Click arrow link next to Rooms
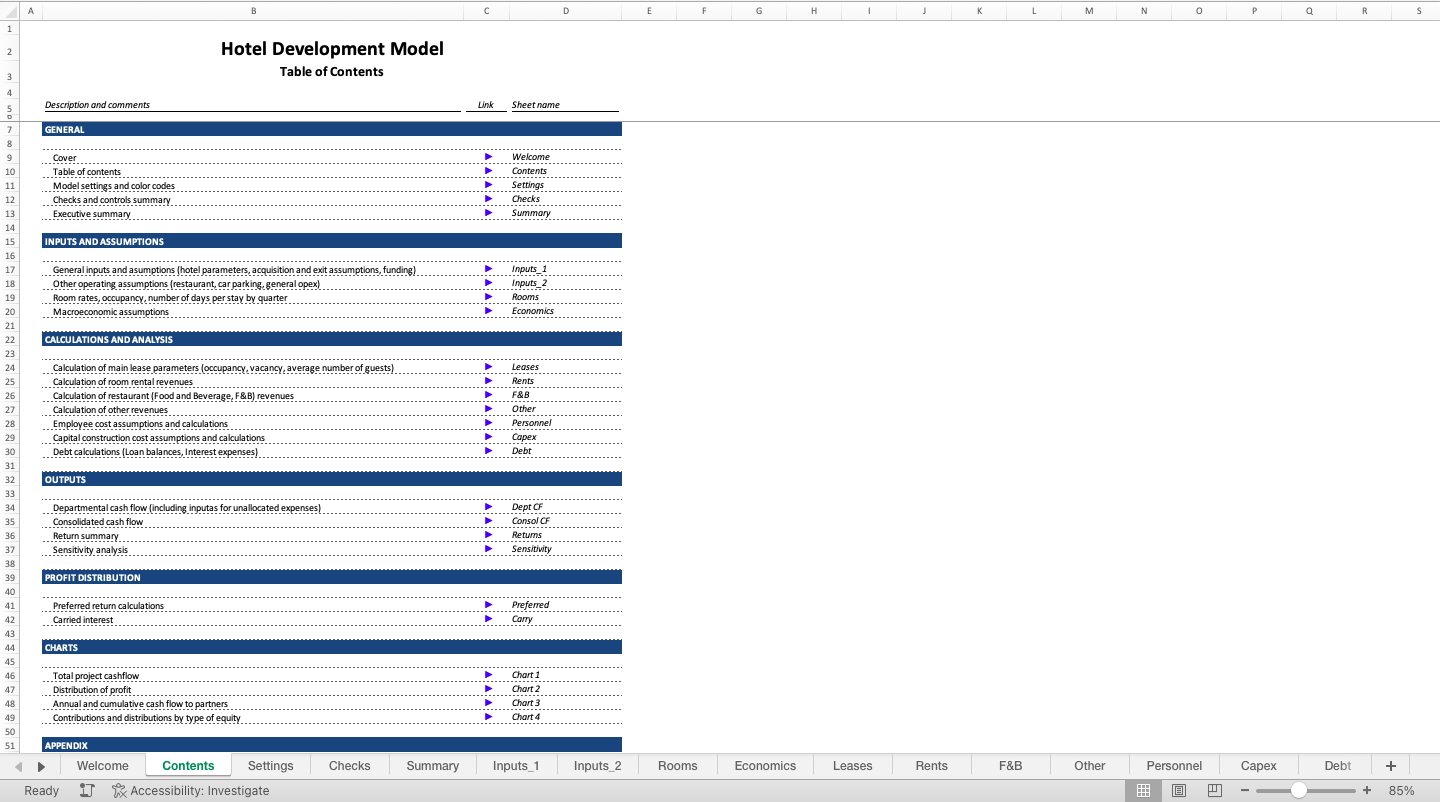 488,297
